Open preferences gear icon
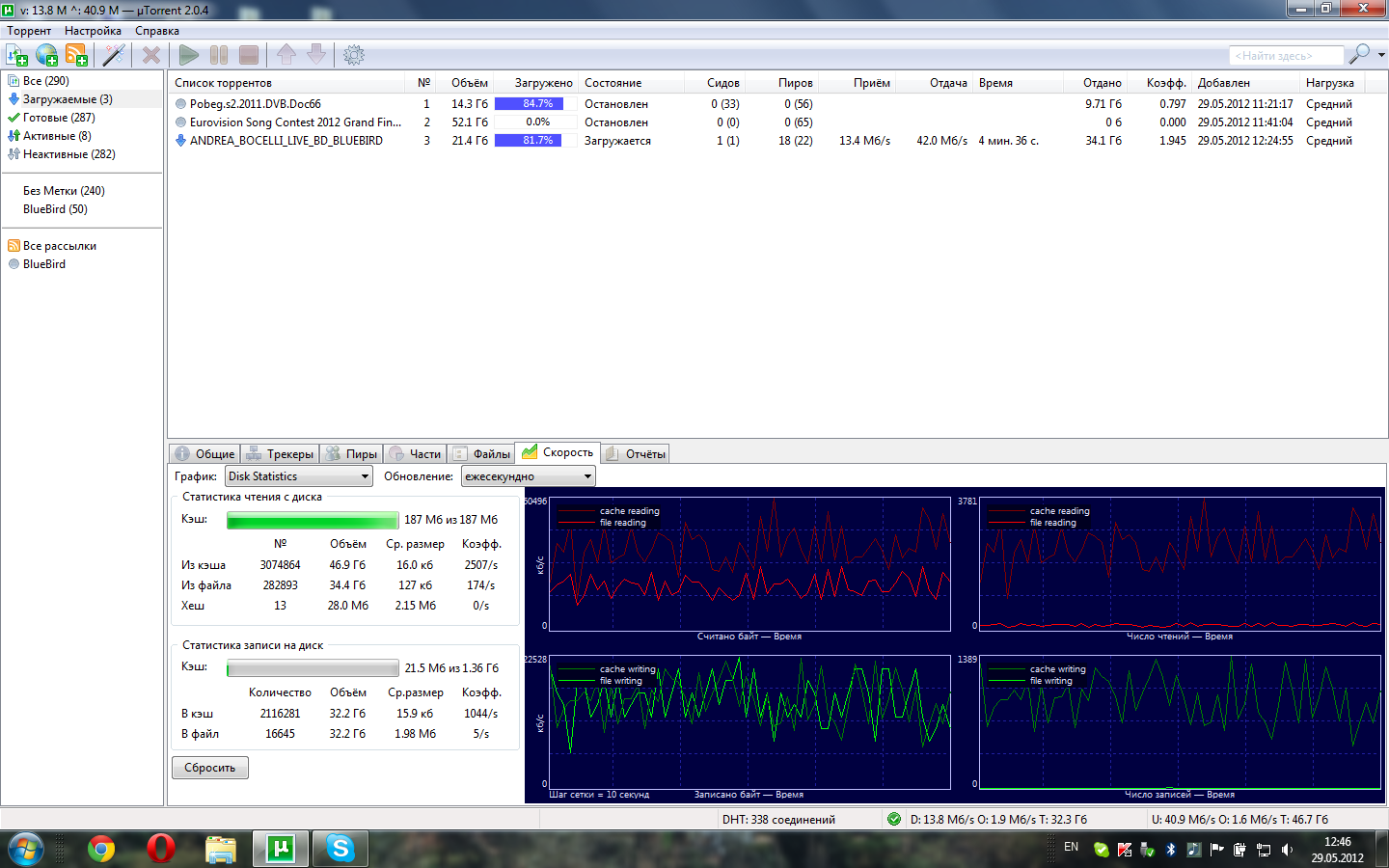1389x868 pixels. click(354, 55)
